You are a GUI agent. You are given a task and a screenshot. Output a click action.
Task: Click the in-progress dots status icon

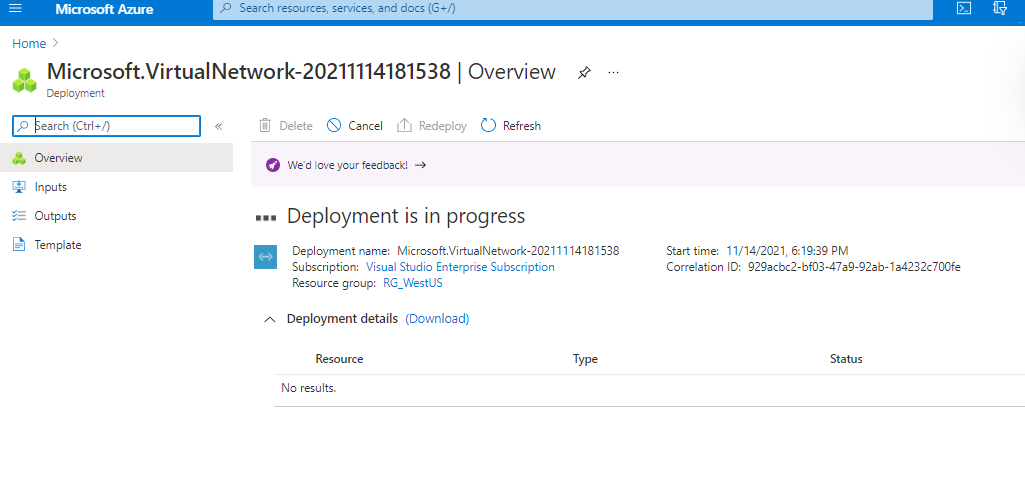pyautogui.click(x=266, y=217)
